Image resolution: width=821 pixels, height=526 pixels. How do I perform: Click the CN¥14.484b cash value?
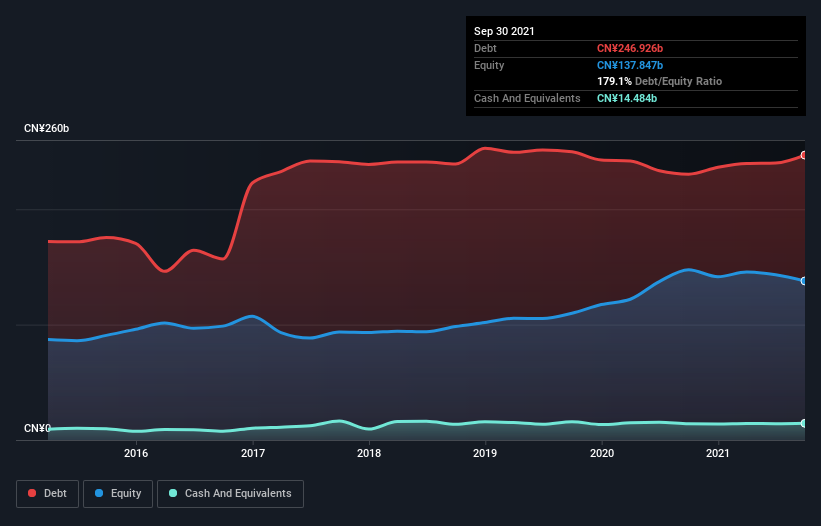point(627,98)
